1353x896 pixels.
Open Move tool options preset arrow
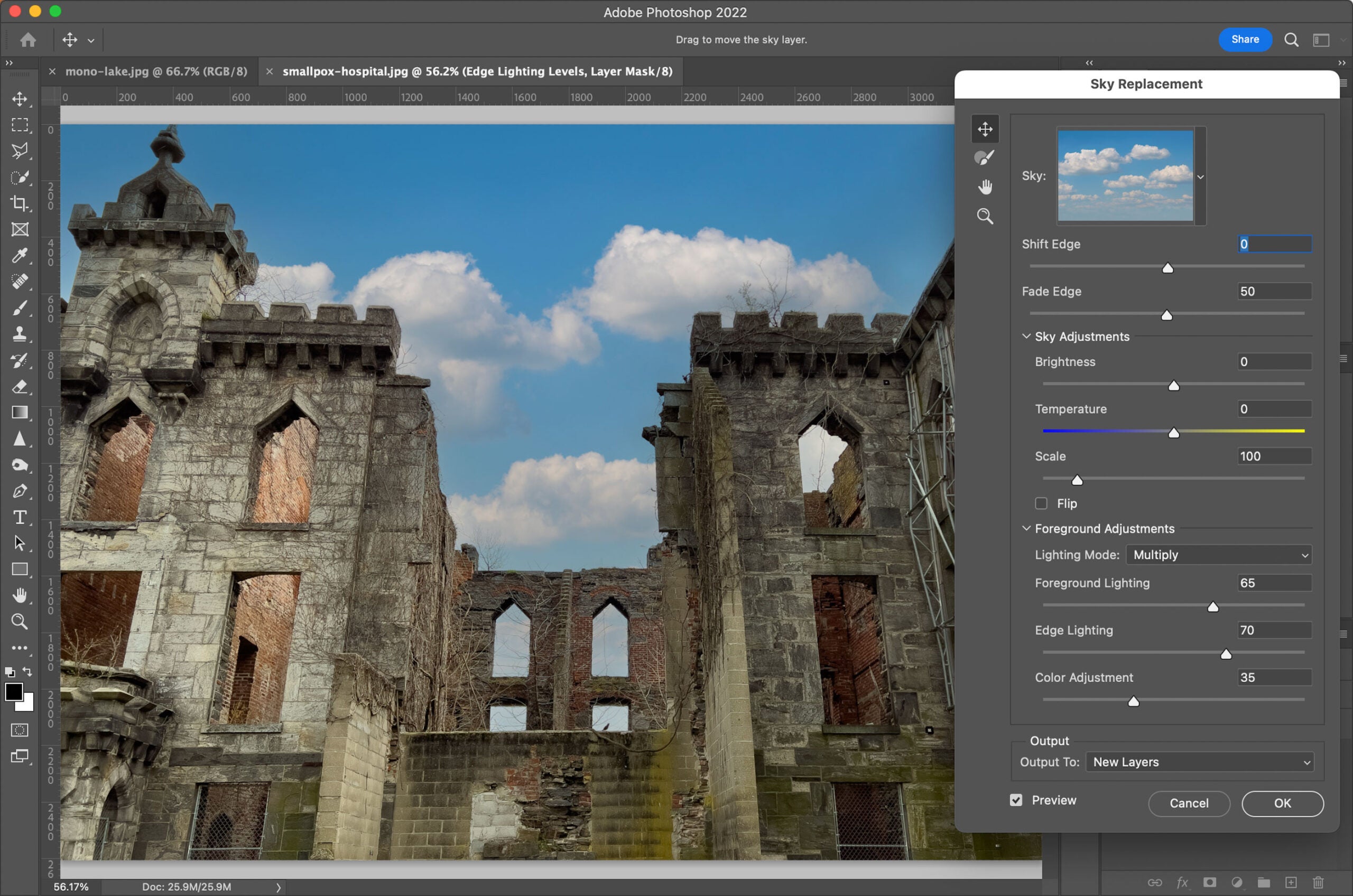coord(91,40)
